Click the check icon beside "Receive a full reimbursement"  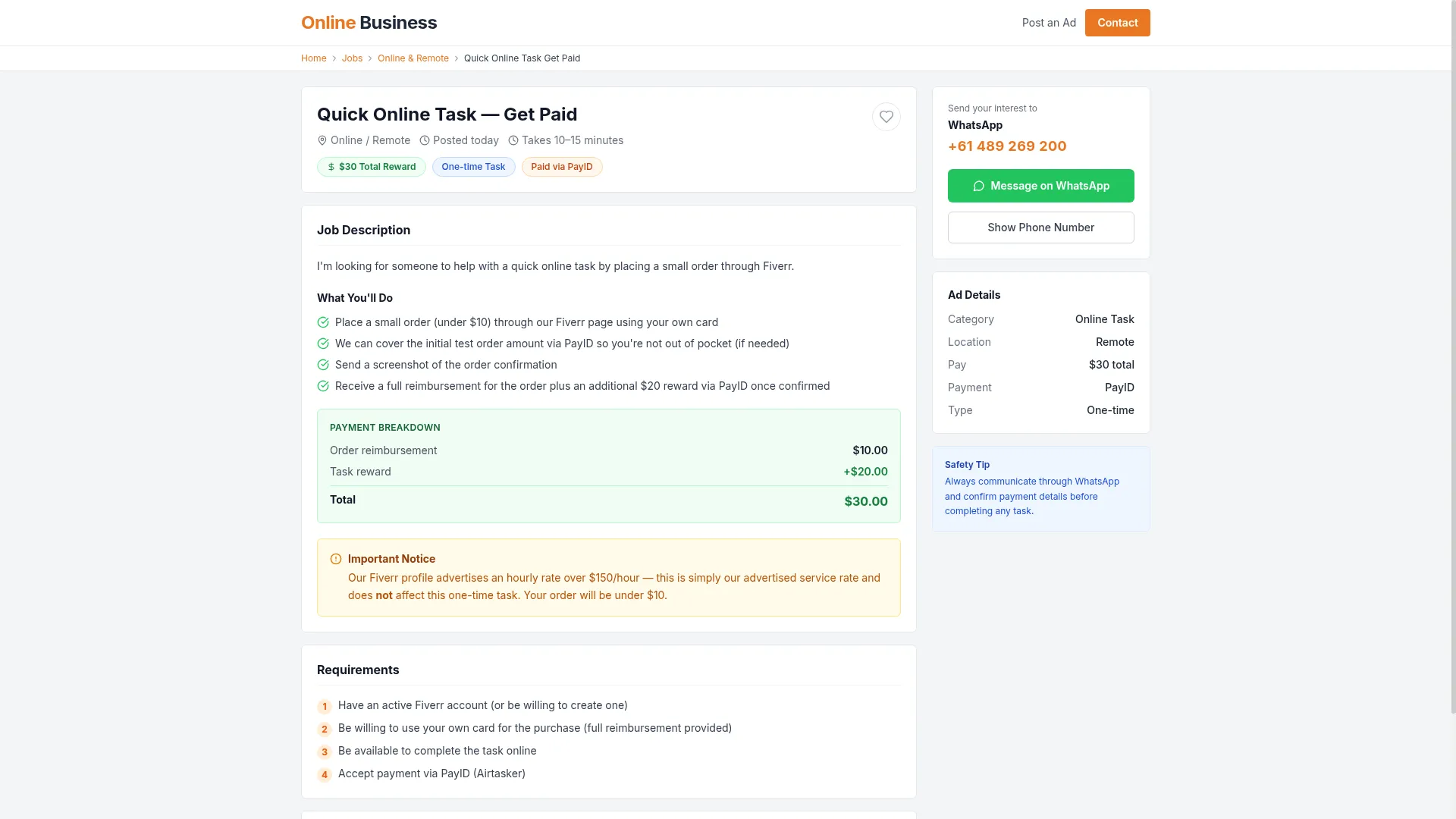tap(323, 386)
